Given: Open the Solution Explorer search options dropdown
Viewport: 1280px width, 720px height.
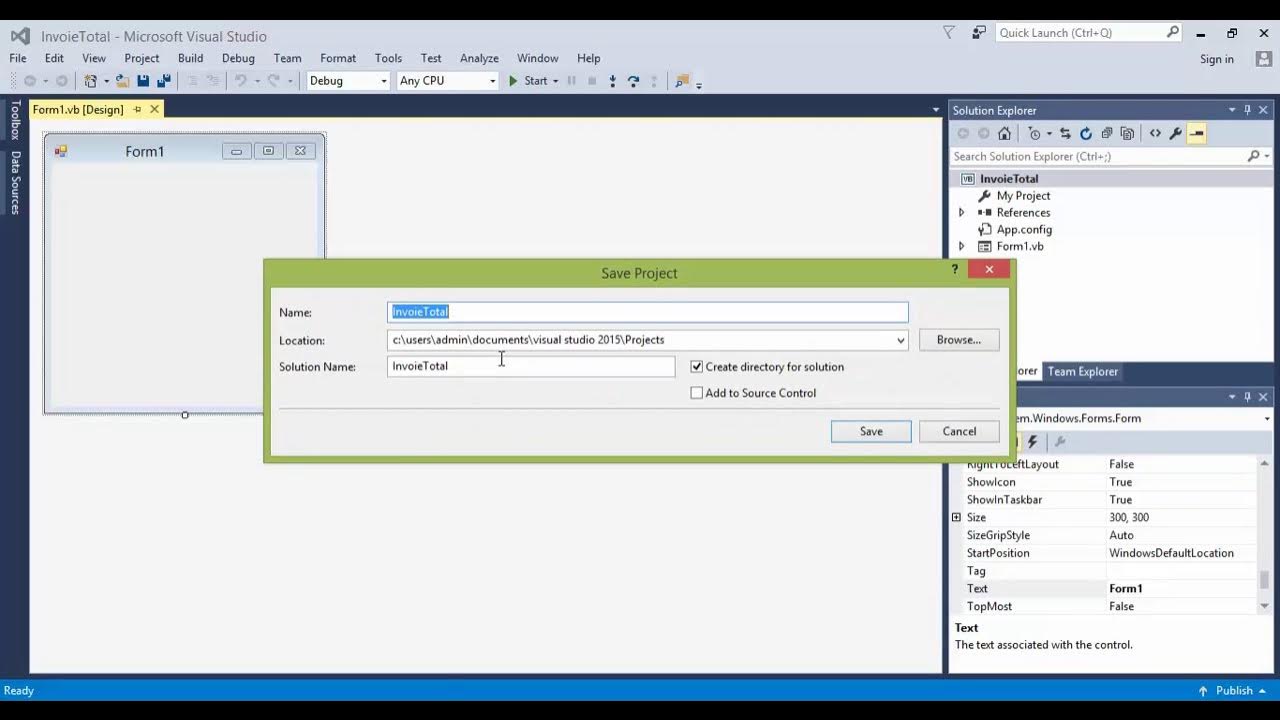Looking at the screenshot, I should (1267, 157).
